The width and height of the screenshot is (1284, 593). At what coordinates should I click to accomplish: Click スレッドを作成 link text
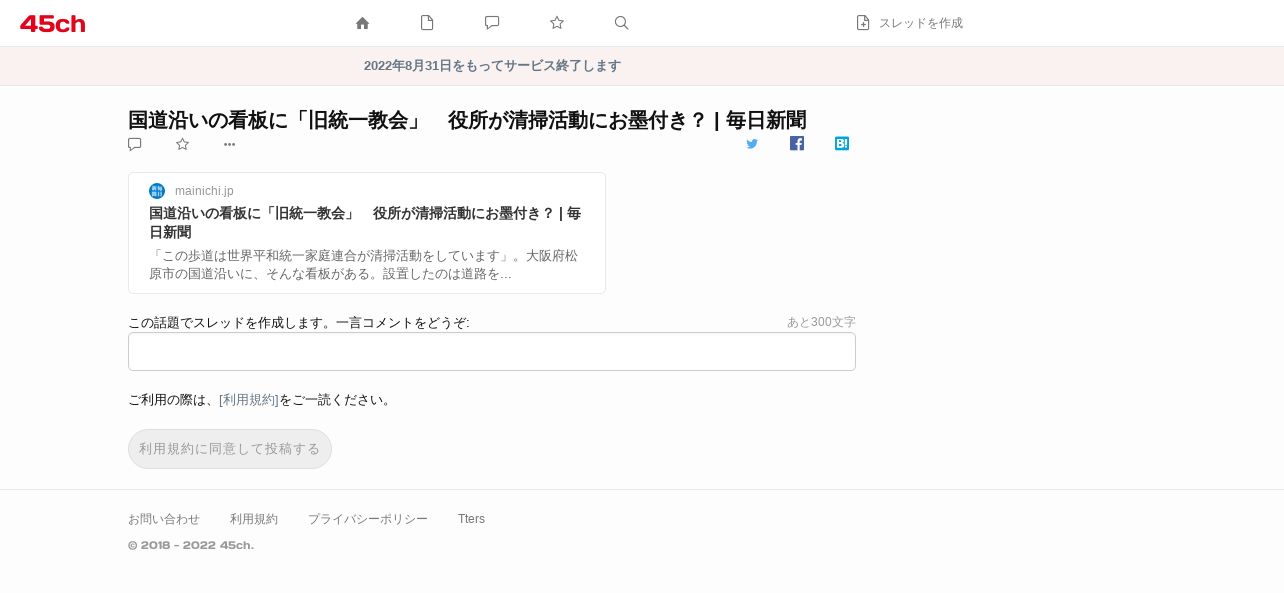(x=921, y=23)
